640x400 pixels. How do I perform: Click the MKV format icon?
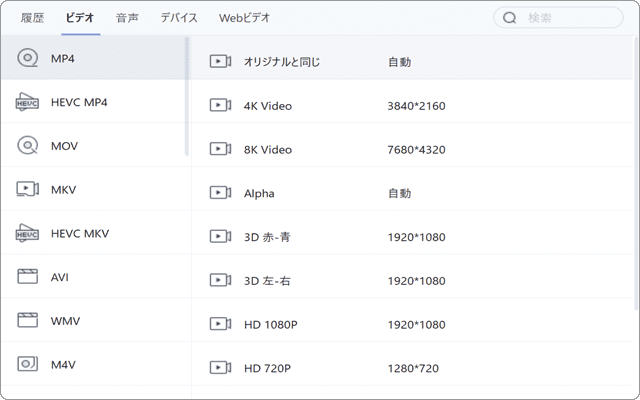pyautogui.click(x=27, y=189)
